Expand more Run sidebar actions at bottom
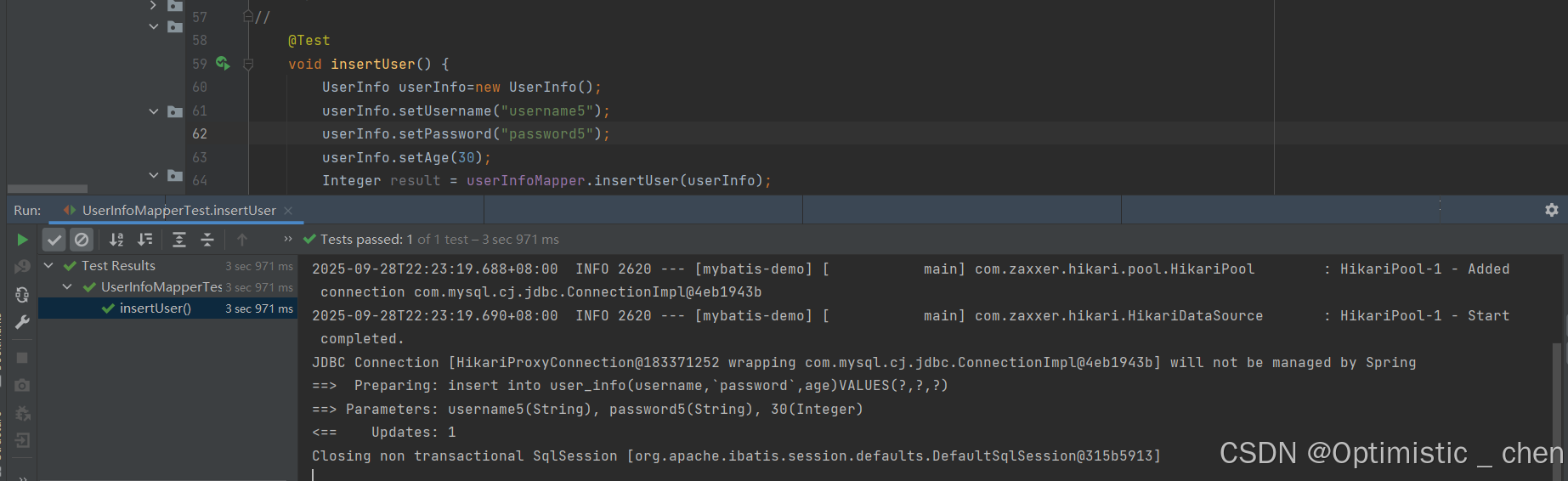Viewport: 1568px width, 481px height. (22, 478)
